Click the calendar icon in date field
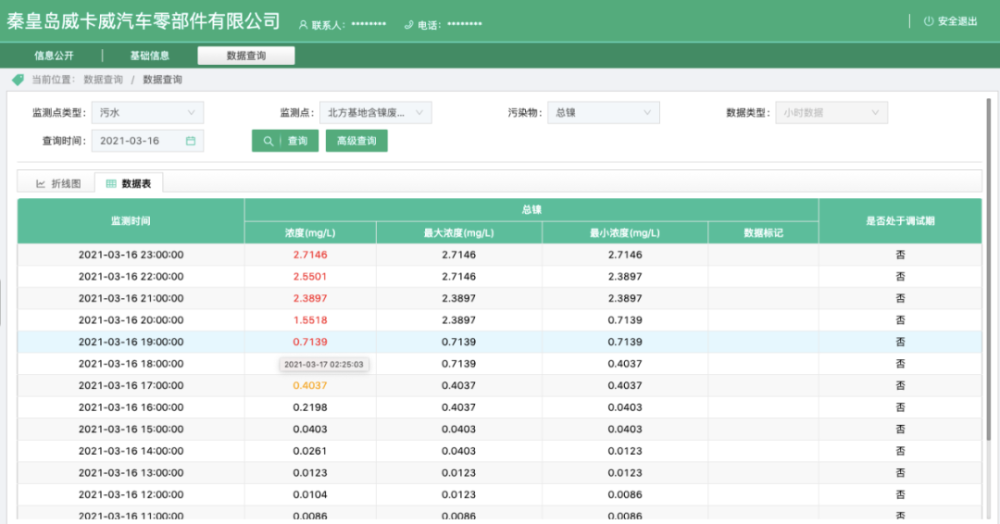Screen dimensions: 1000x524 coord(190,142)
